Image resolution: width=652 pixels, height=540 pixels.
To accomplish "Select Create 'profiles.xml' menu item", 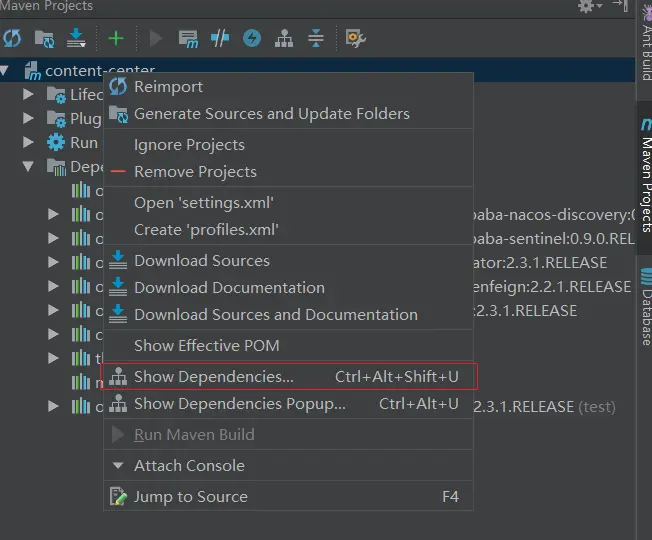I will pos(288,229).
